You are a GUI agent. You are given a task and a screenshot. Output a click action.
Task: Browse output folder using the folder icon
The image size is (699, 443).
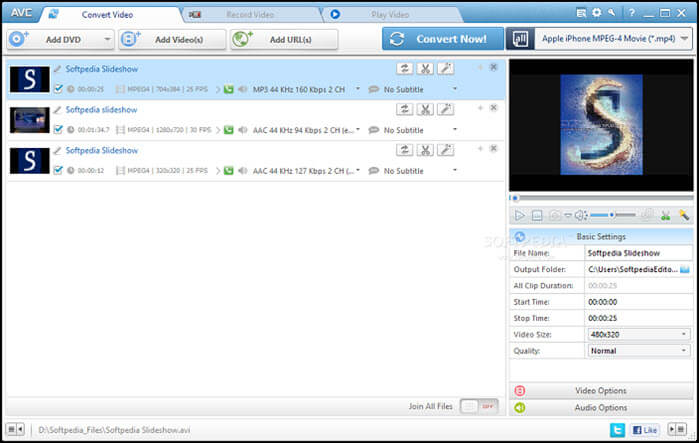[684, 270]
